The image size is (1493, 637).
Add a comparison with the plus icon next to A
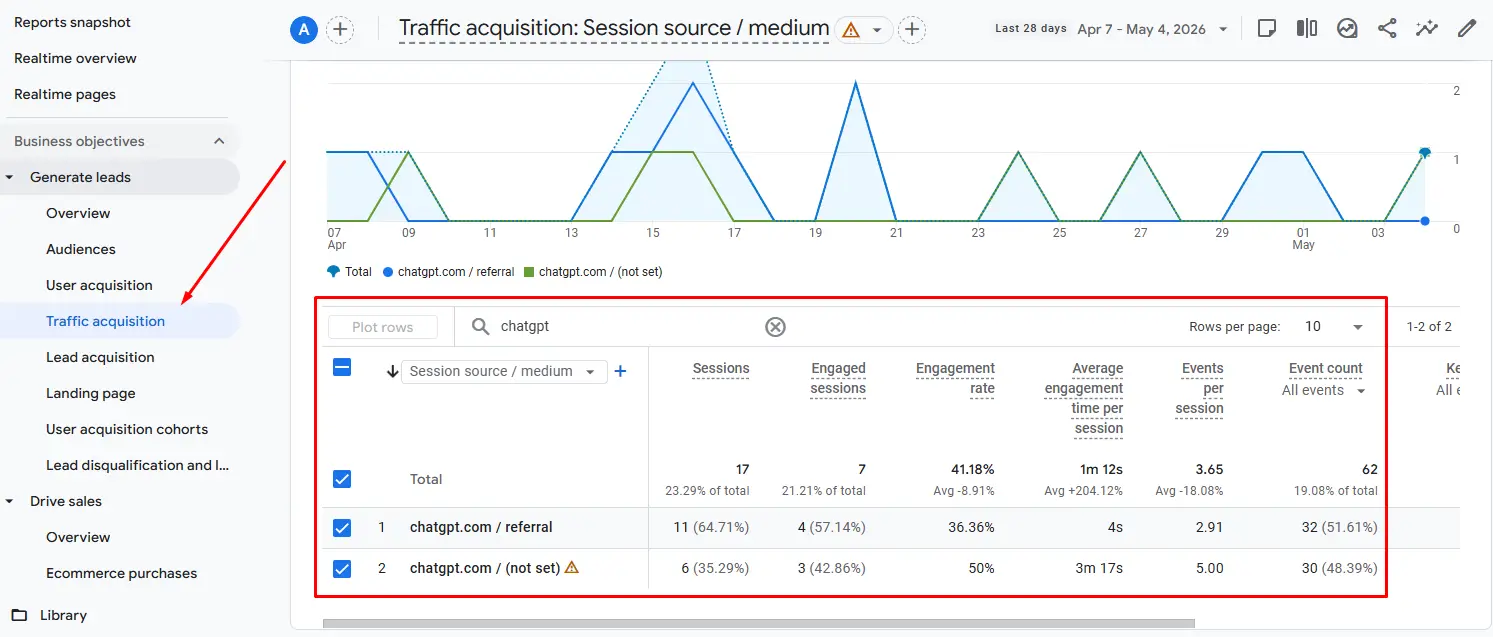(340, 29)
